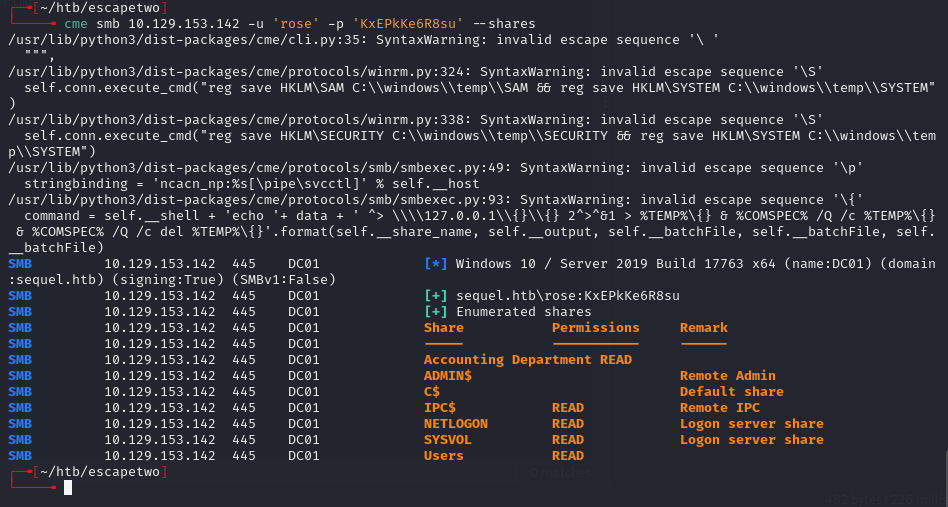Select the Accounting Department share name
The image size is (948, 507).
pyautogui.click(x=507, y=360)
